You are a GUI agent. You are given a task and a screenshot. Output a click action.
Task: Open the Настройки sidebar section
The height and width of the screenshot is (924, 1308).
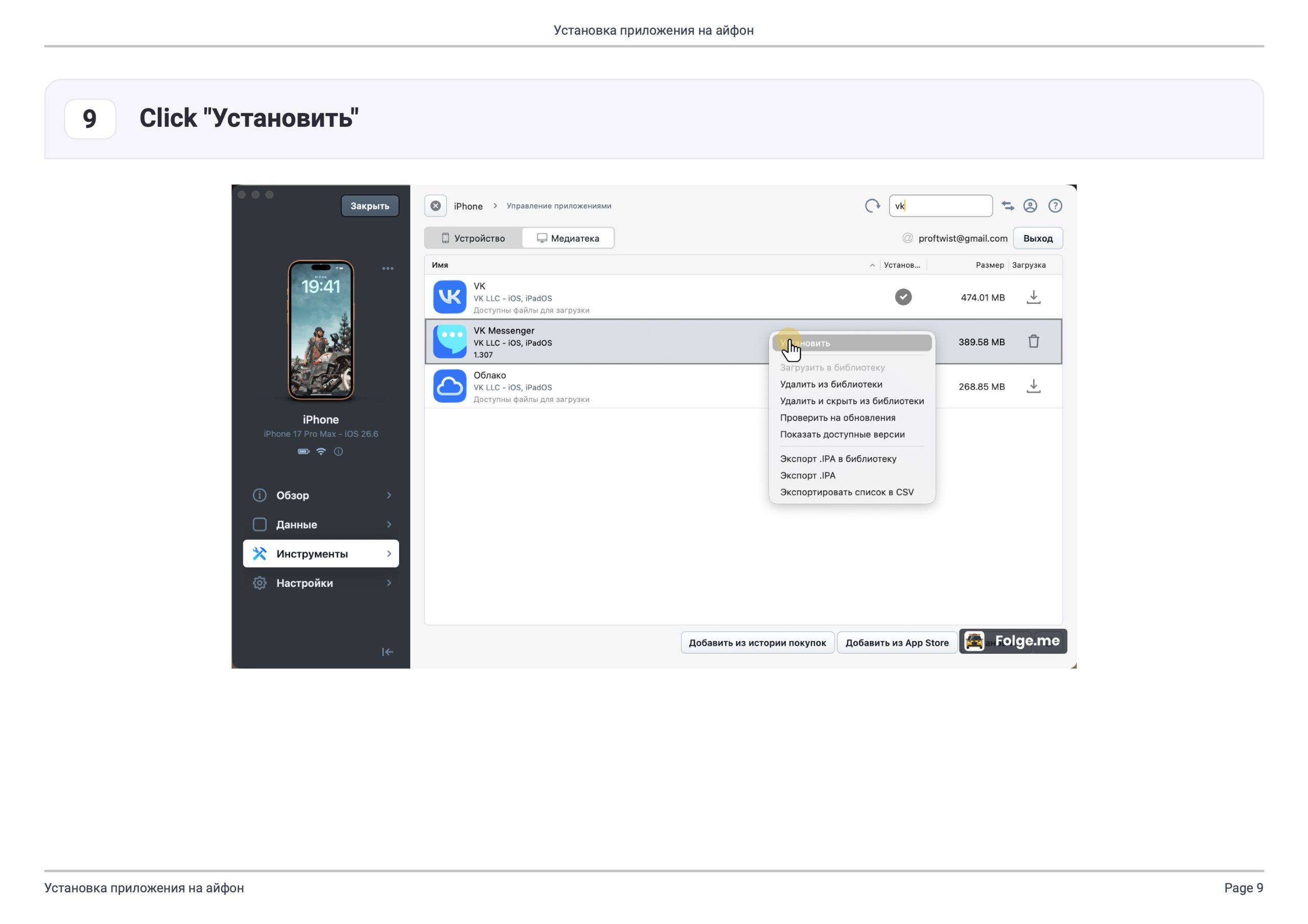coord(321,583)
